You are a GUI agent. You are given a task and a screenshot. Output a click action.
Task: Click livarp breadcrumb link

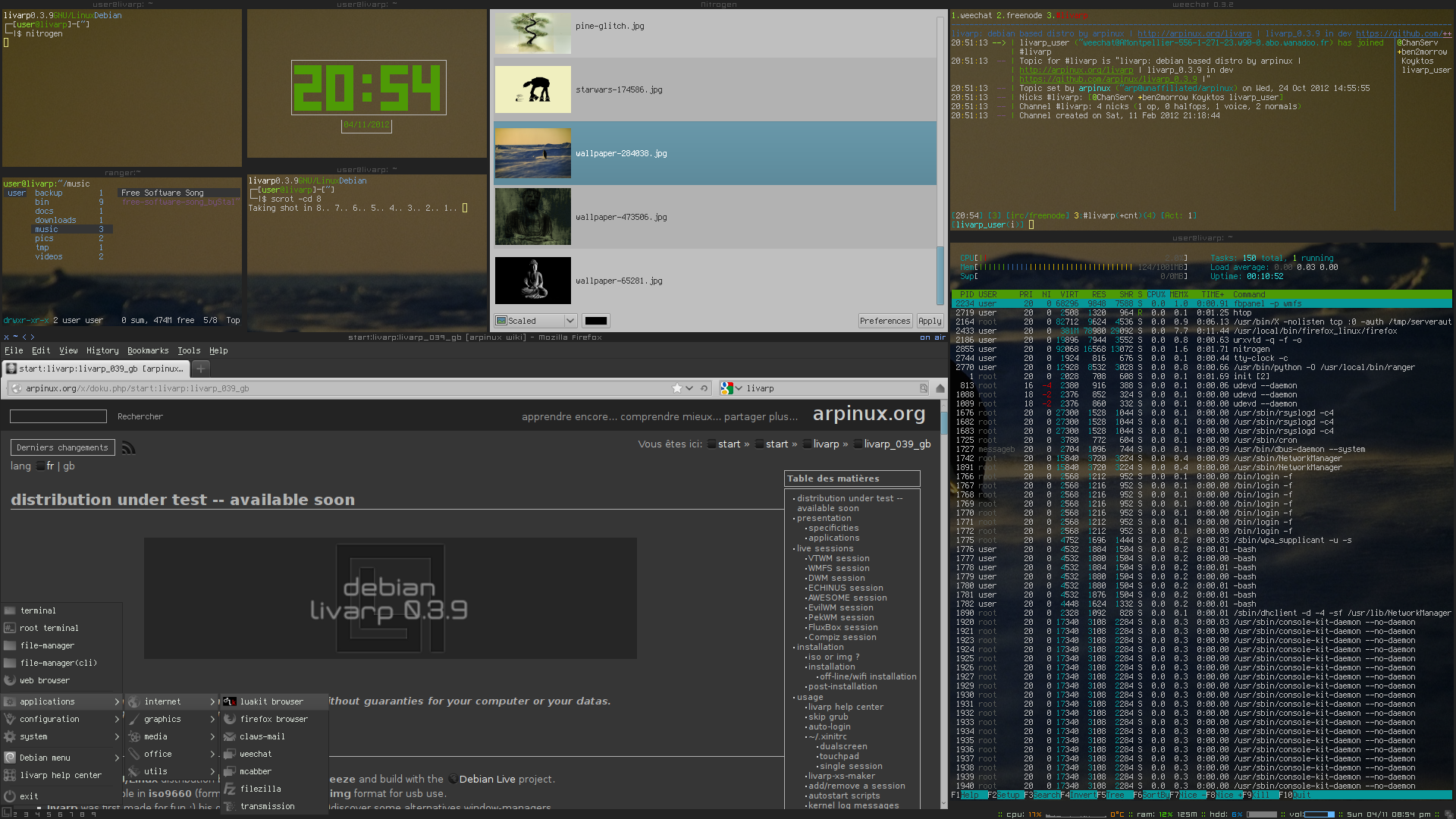[x=827, y=444]
